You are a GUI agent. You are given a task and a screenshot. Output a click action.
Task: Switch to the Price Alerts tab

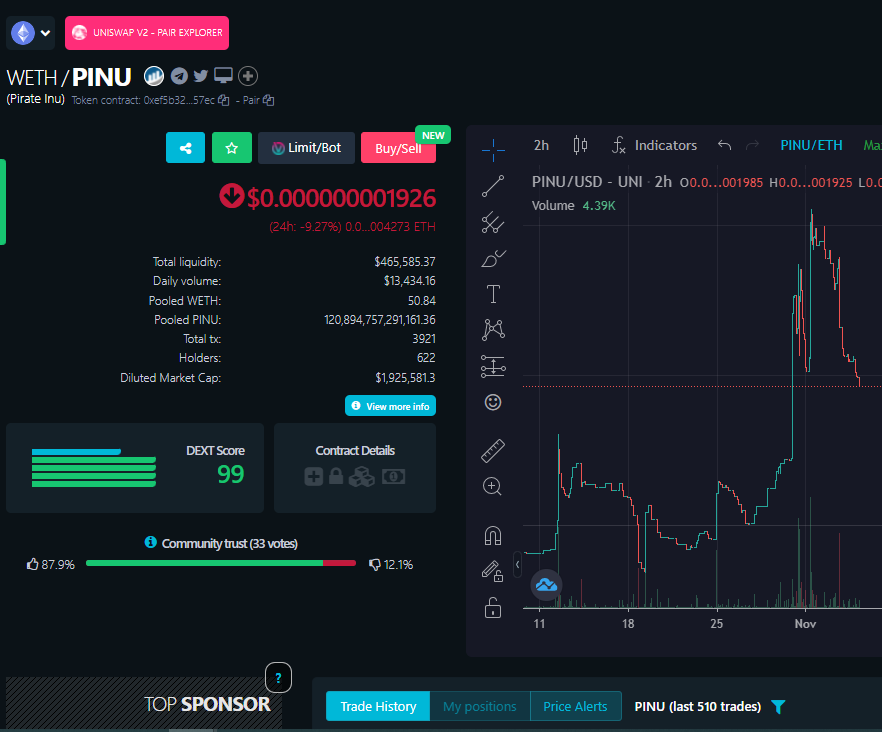tap(575, 706)
